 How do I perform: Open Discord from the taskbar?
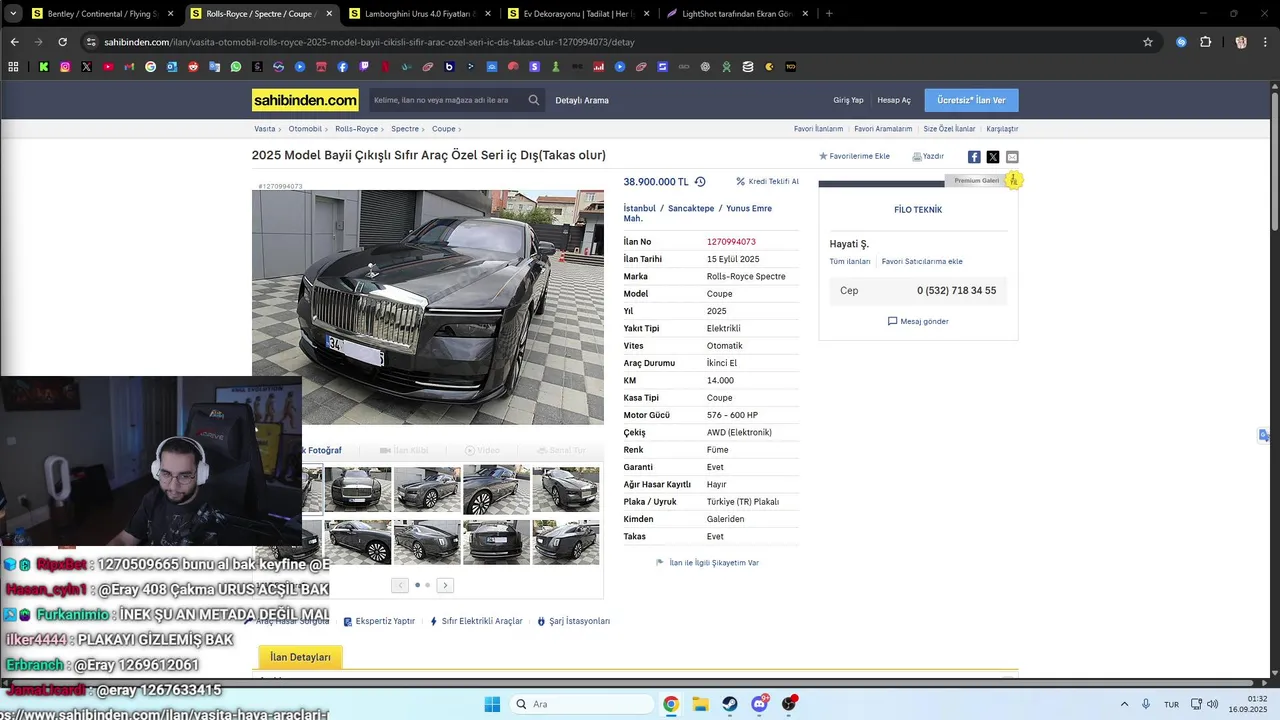759,704
